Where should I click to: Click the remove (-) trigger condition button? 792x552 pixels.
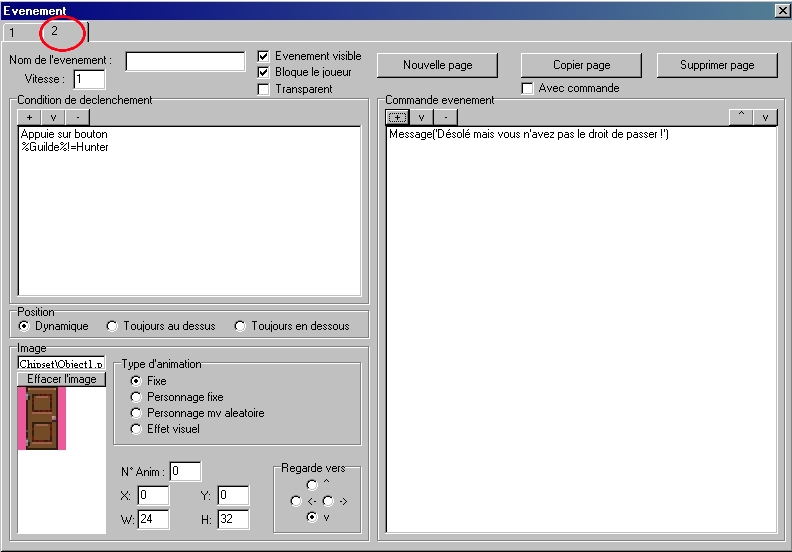[77, 117]
